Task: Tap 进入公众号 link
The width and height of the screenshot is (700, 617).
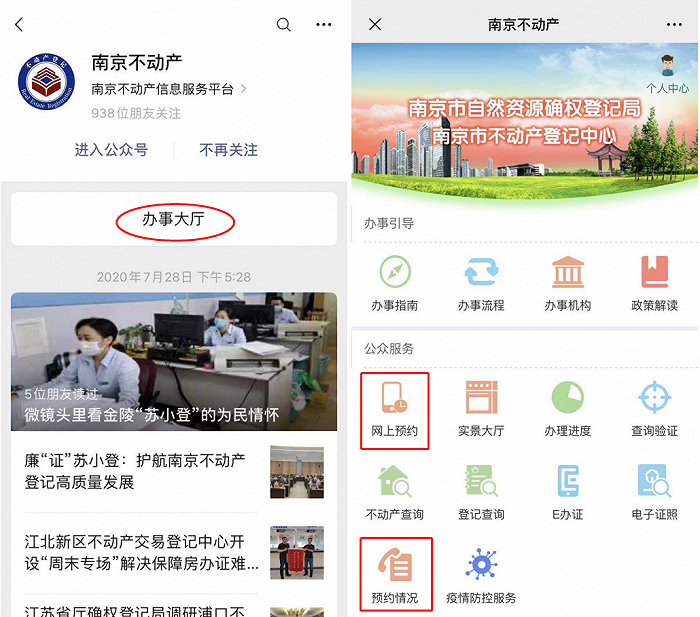Action: coord(111,150)
